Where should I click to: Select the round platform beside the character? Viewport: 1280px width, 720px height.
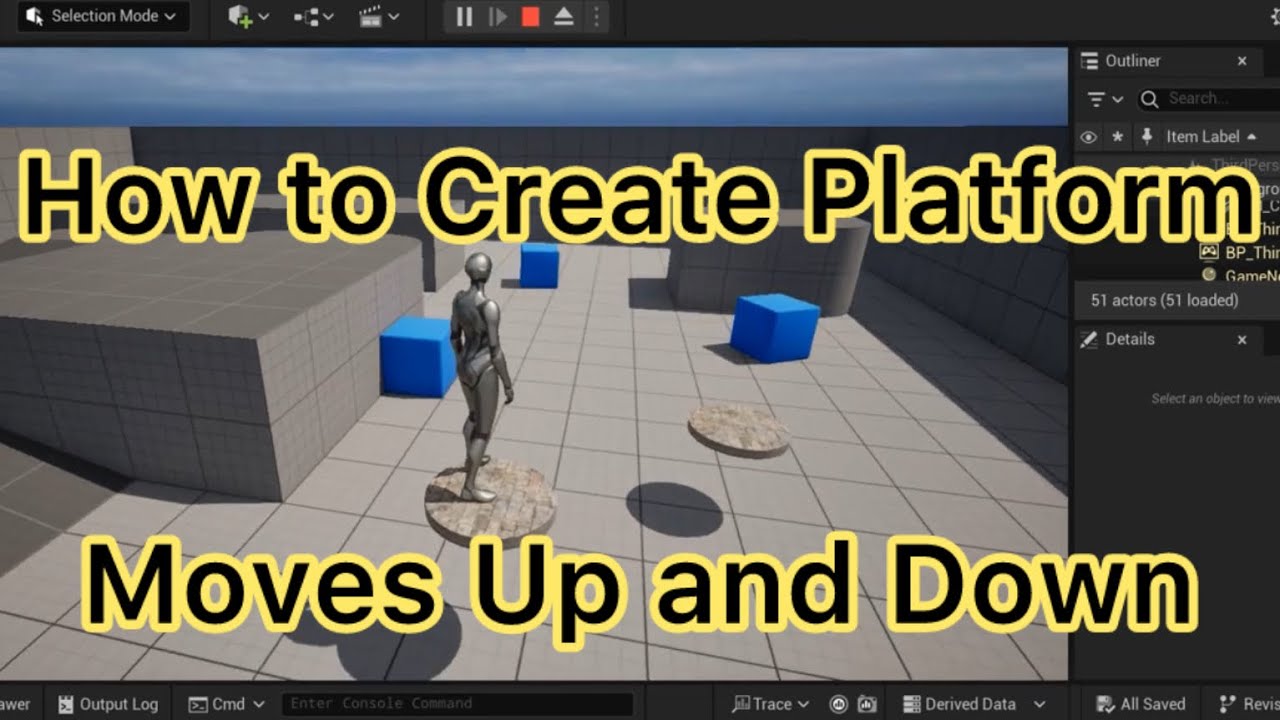(739, 430)
